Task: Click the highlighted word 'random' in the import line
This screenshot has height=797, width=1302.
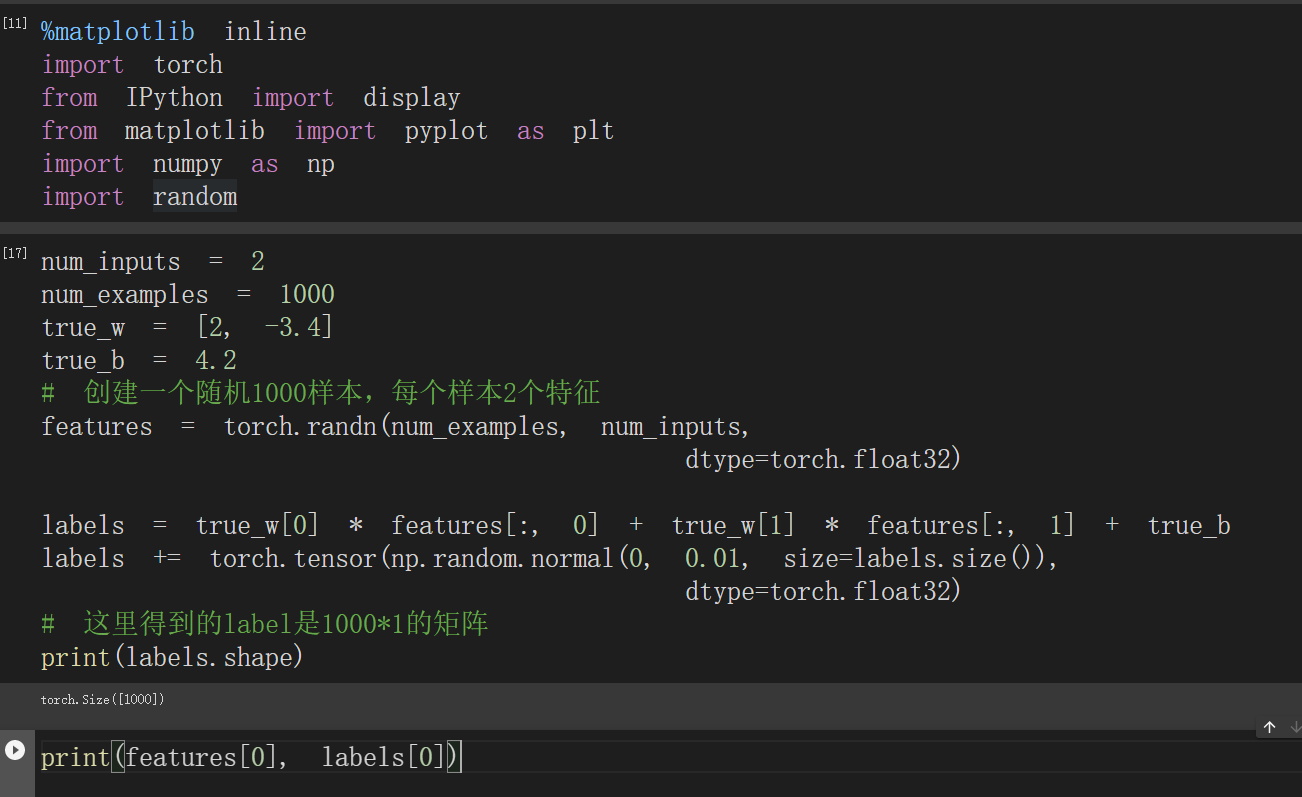Action: coord(195,197)
